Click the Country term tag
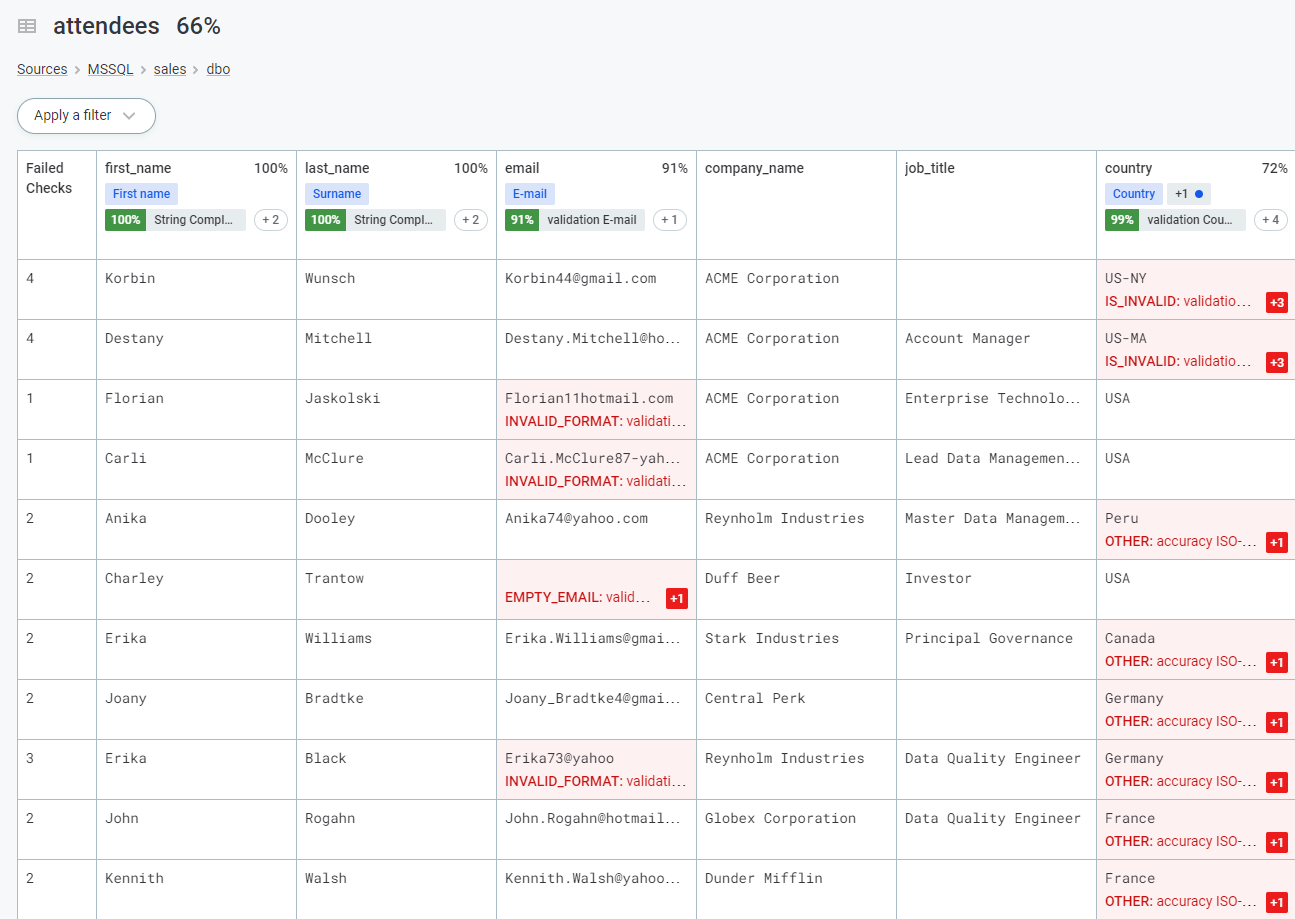 click(1133, 194)
